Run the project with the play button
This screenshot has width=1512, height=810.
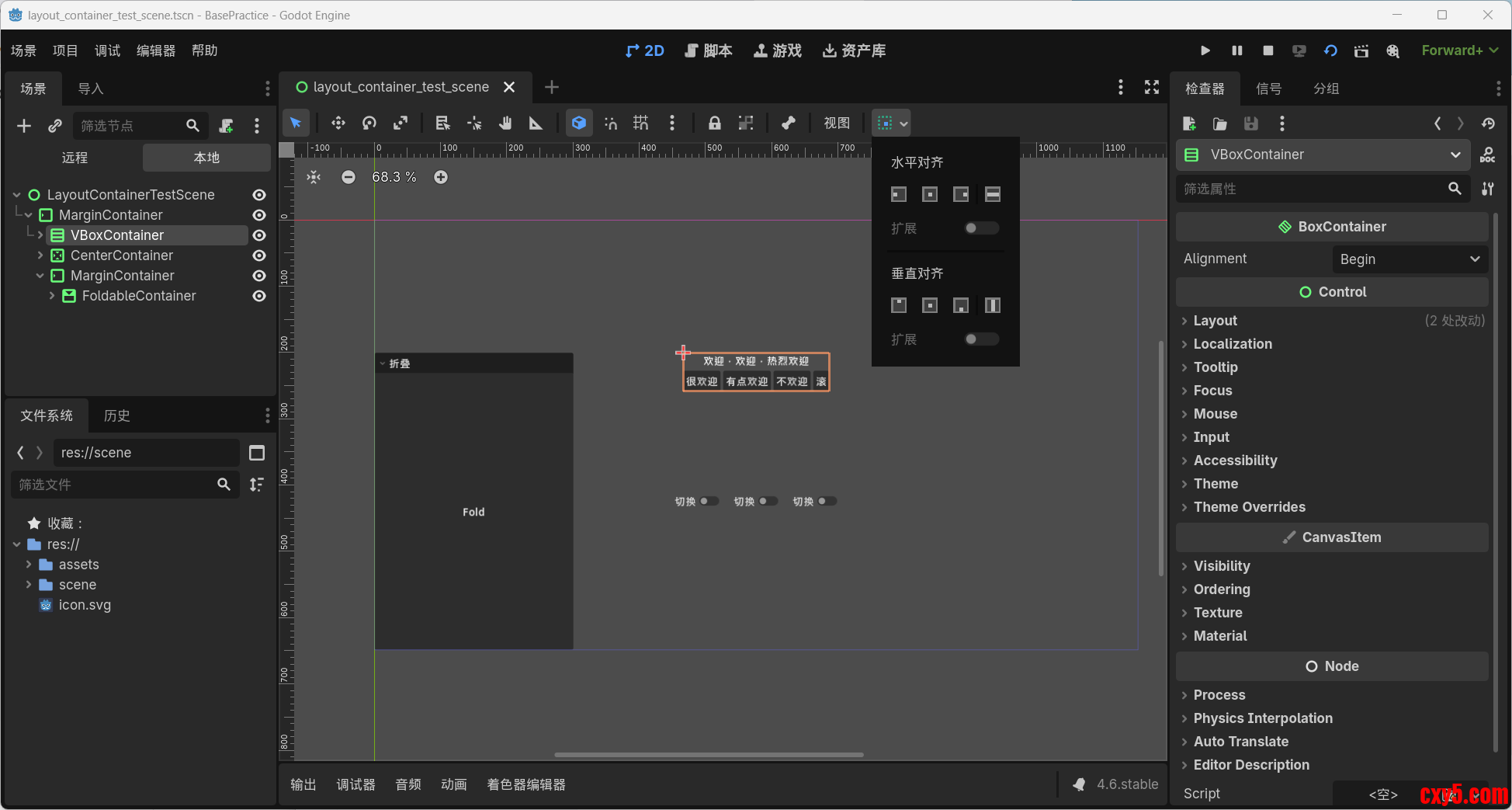[x=1205, y=50]
